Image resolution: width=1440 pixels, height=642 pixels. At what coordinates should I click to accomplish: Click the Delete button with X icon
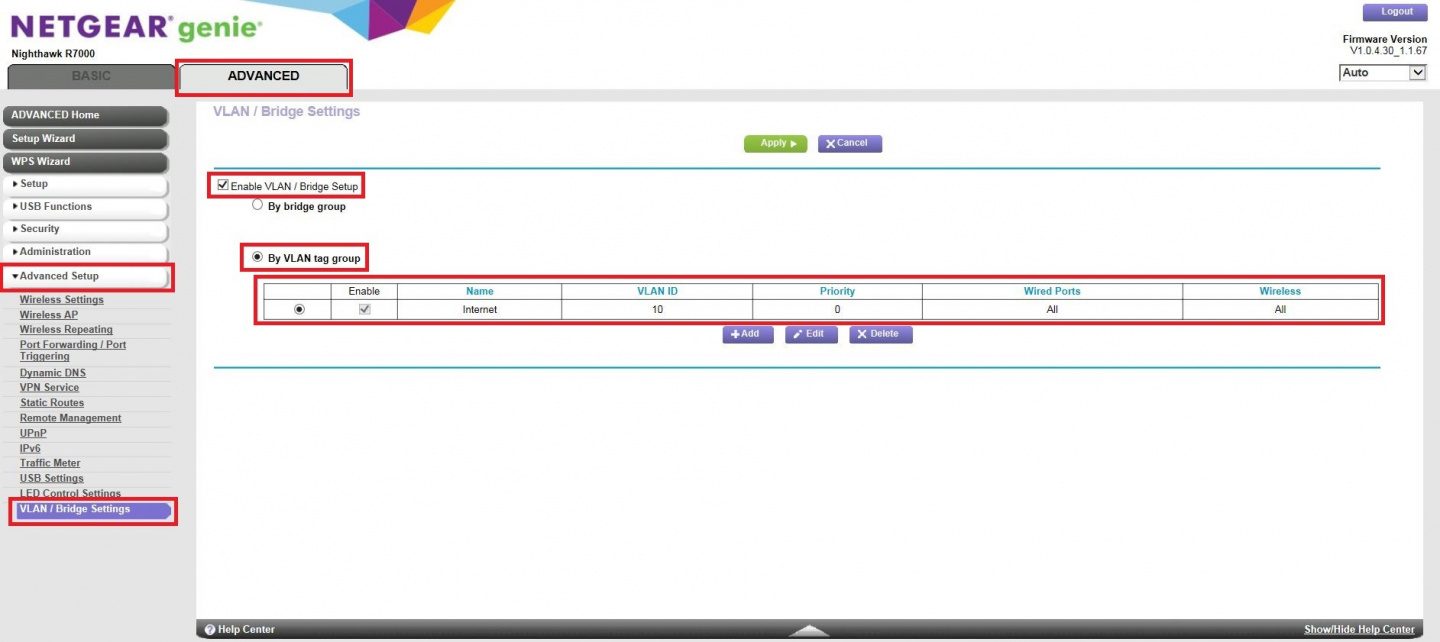pos(880,334)
